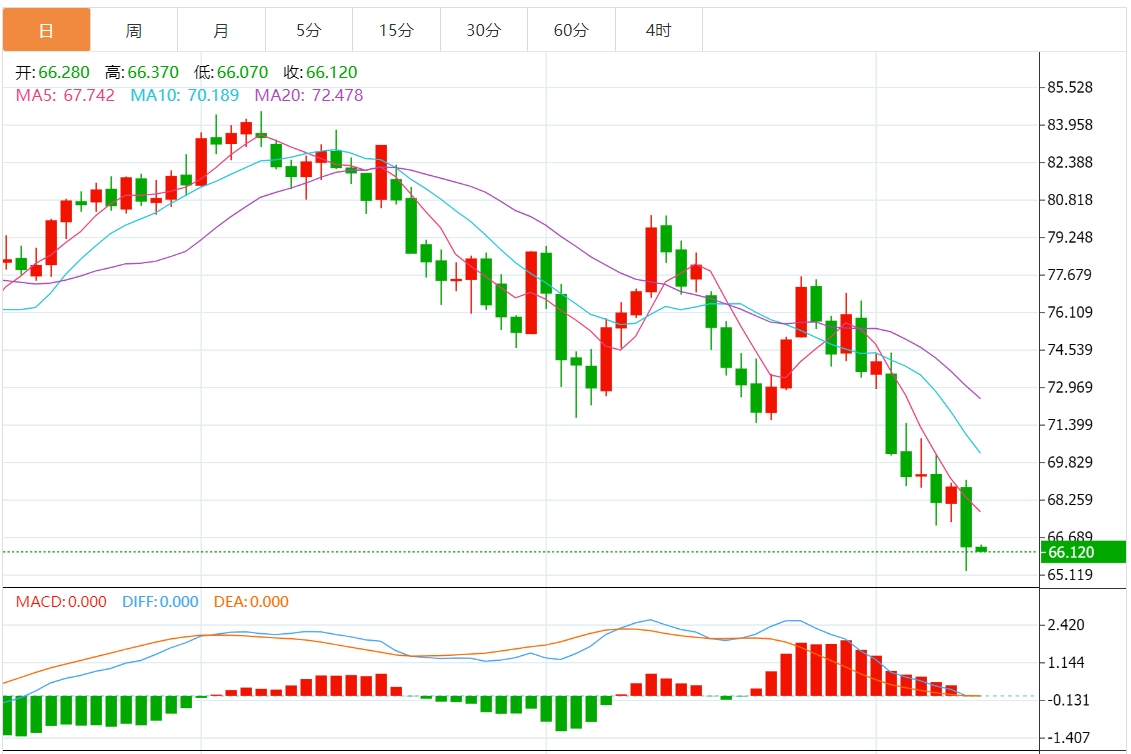Image resolution: width=1131 pixels, height=754 pixels.
Task: Switch to the 月 monthly tab
Action: click(221, 30)
